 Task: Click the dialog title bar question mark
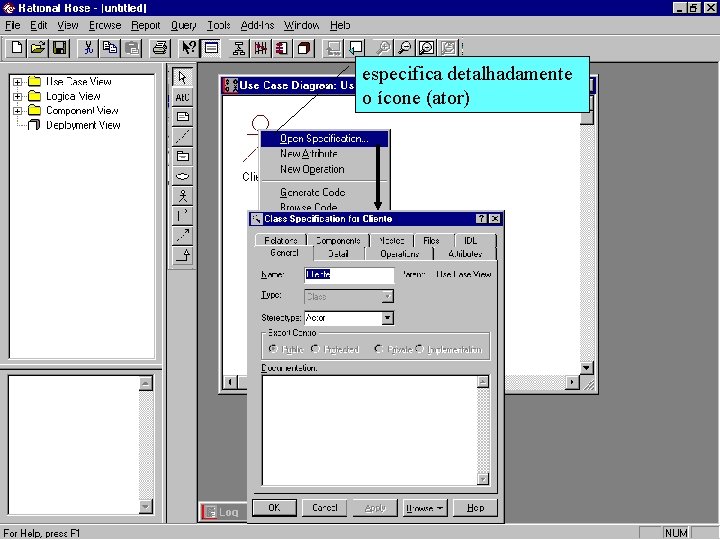[481, 219]
